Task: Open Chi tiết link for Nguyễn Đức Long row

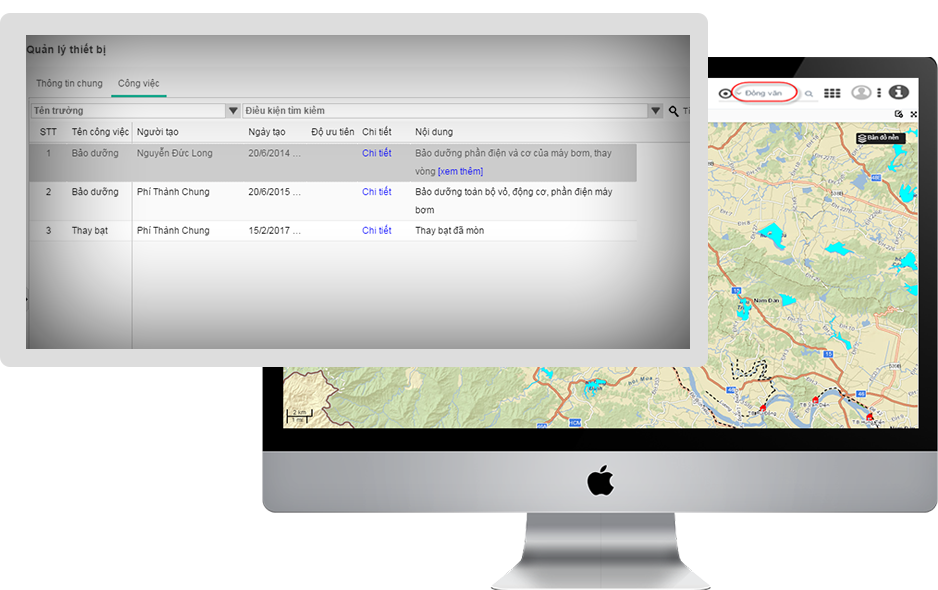Action: tap(376, 154)
